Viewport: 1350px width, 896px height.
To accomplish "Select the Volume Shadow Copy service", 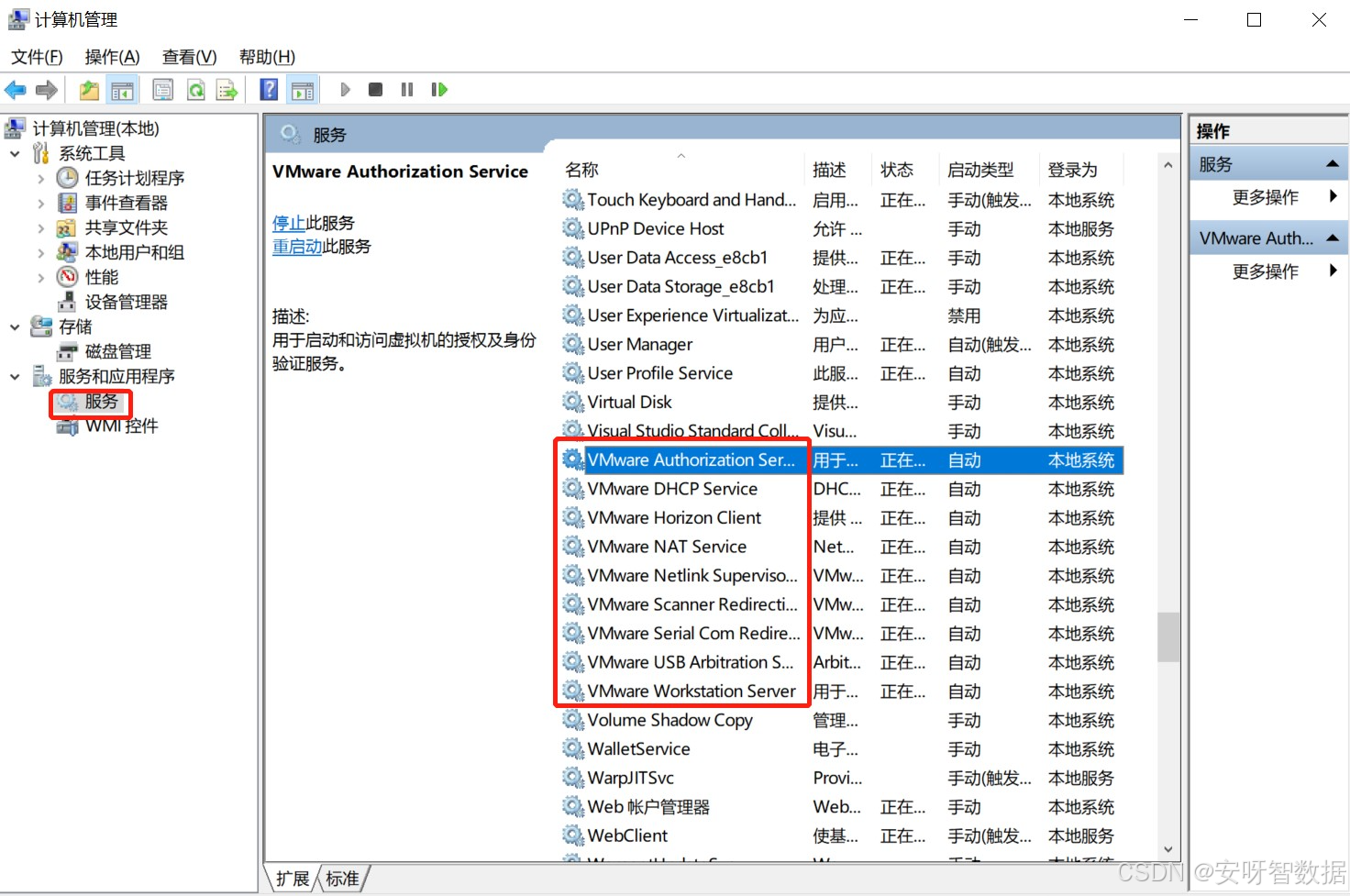I will (842, 720).
